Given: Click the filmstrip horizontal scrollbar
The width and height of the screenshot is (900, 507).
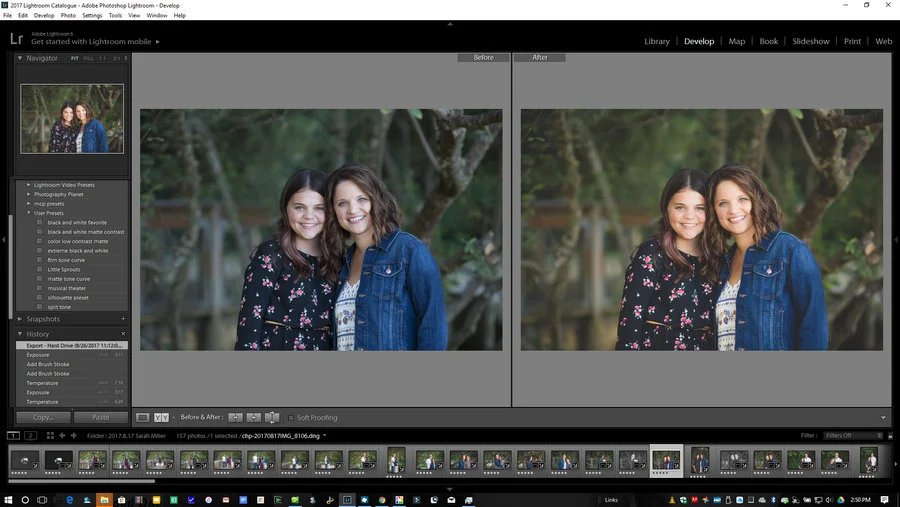Looking at the screenshot, I should (81, 481).
